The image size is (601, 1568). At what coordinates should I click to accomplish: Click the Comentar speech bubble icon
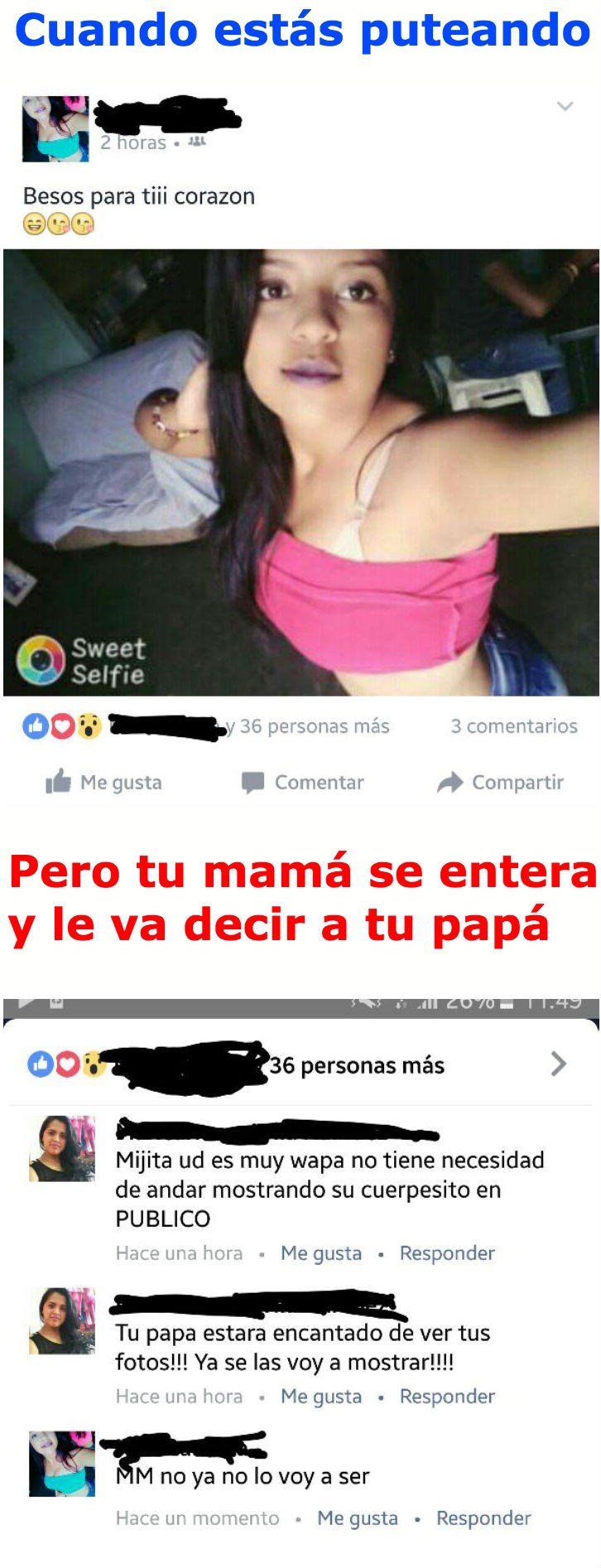[x=252, y=783]
